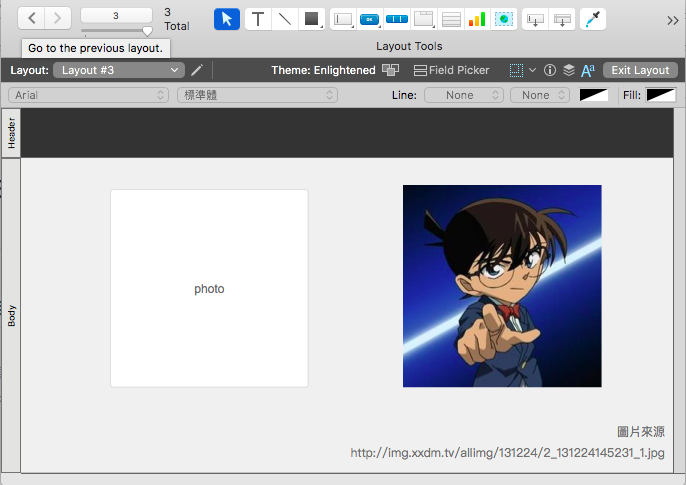Select the Chart tool
This screenshot has width=686, height=485.
tap(477, 19)
